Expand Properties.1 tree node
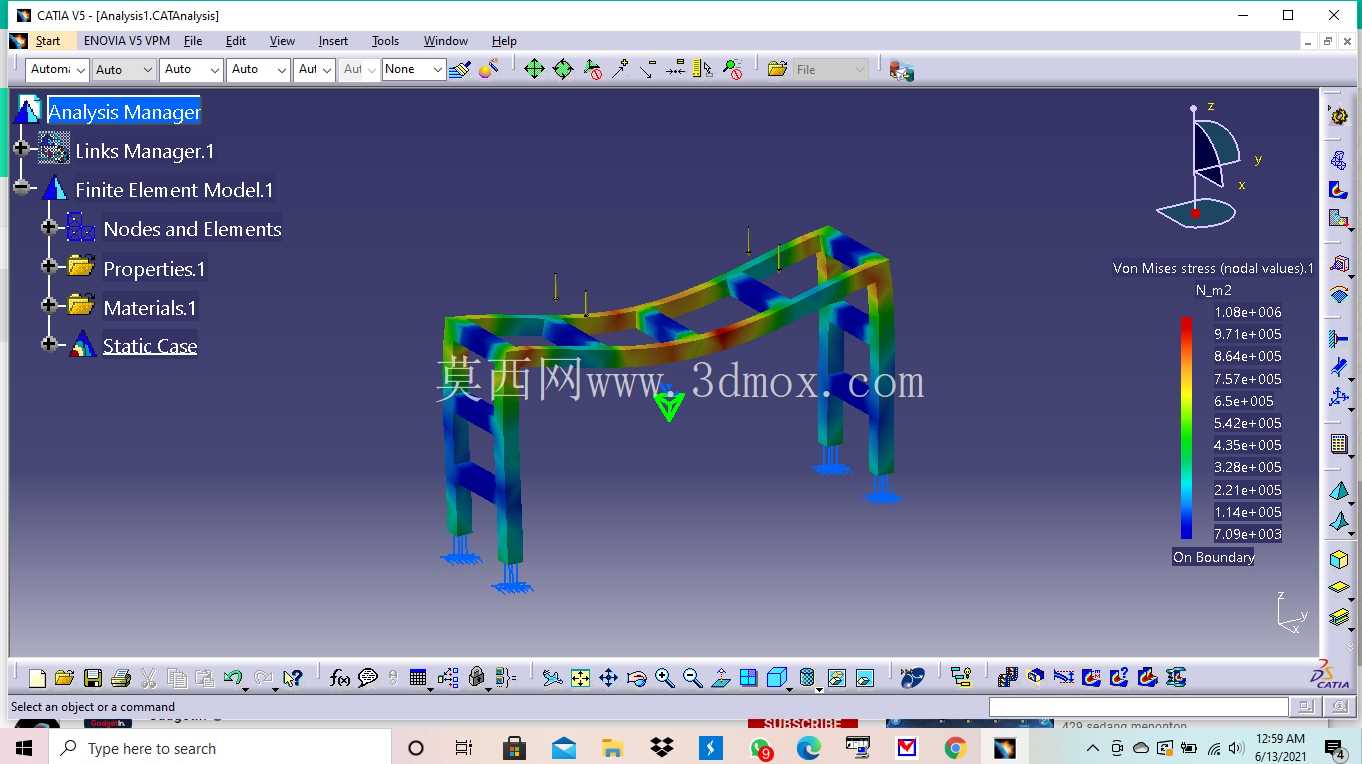Viewport: 1362px width, 764px height. point(49,266)
